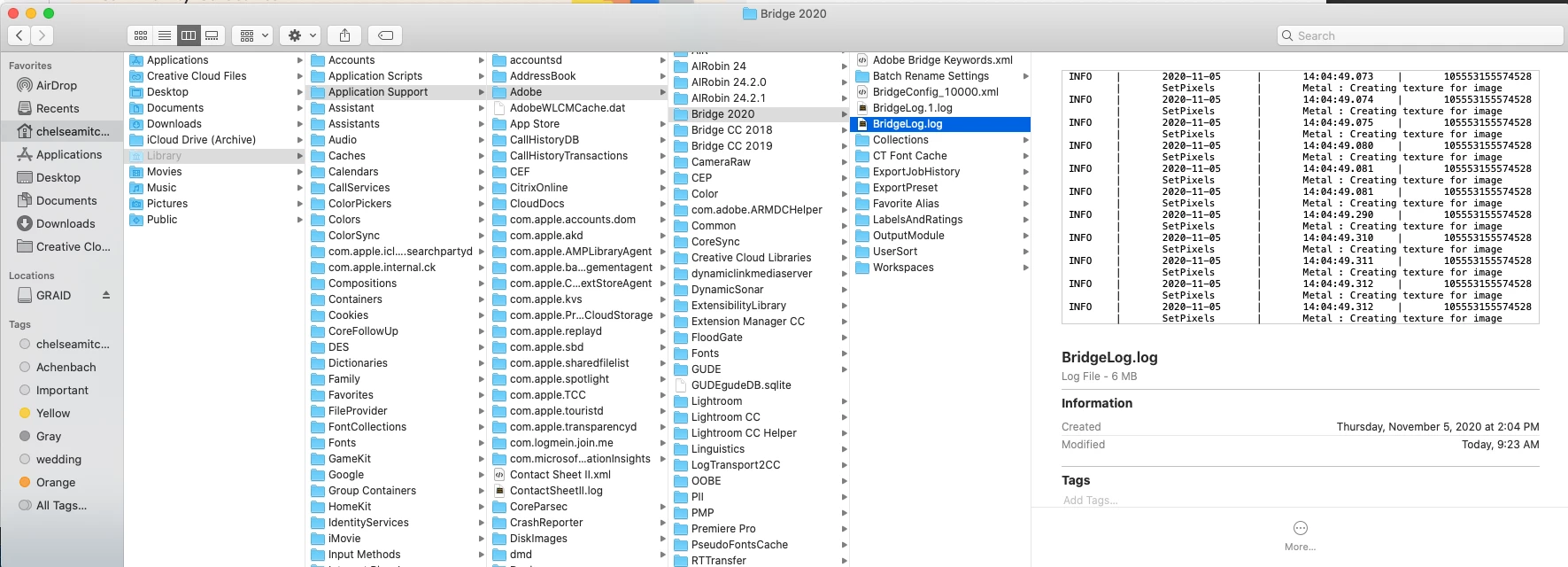Click the BridgeLog.log preview thumbnail
This screenshot has height=567, width=1568.
point(1300,197)
